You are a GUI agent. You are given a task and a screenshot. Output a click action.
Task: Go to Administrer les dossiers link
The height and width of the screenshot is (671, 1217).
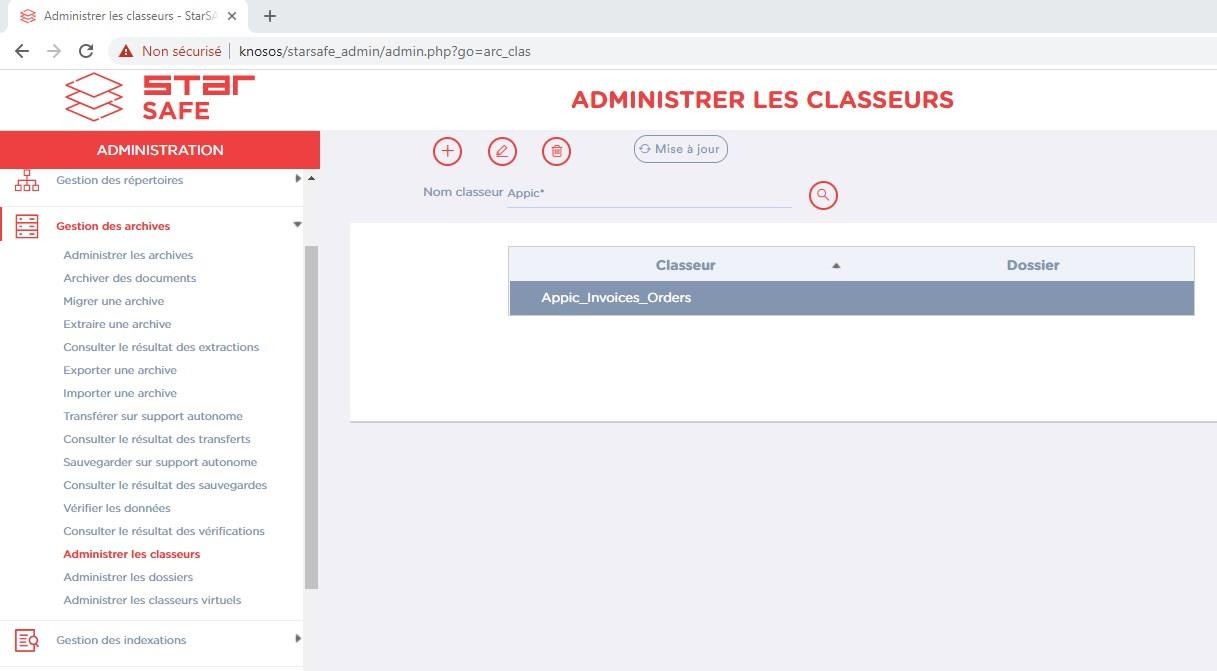(x=128, y=577)
